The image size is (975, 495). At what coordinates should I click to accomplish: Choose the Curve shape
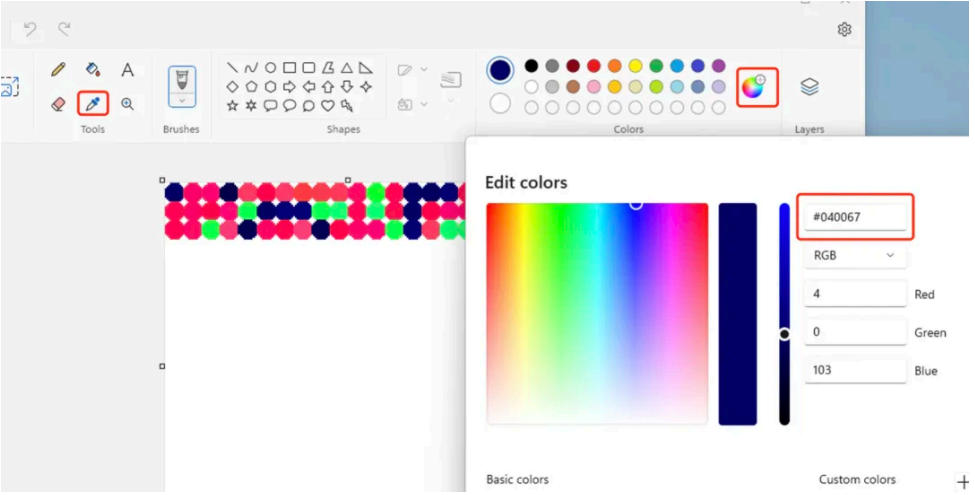[251, 67]
